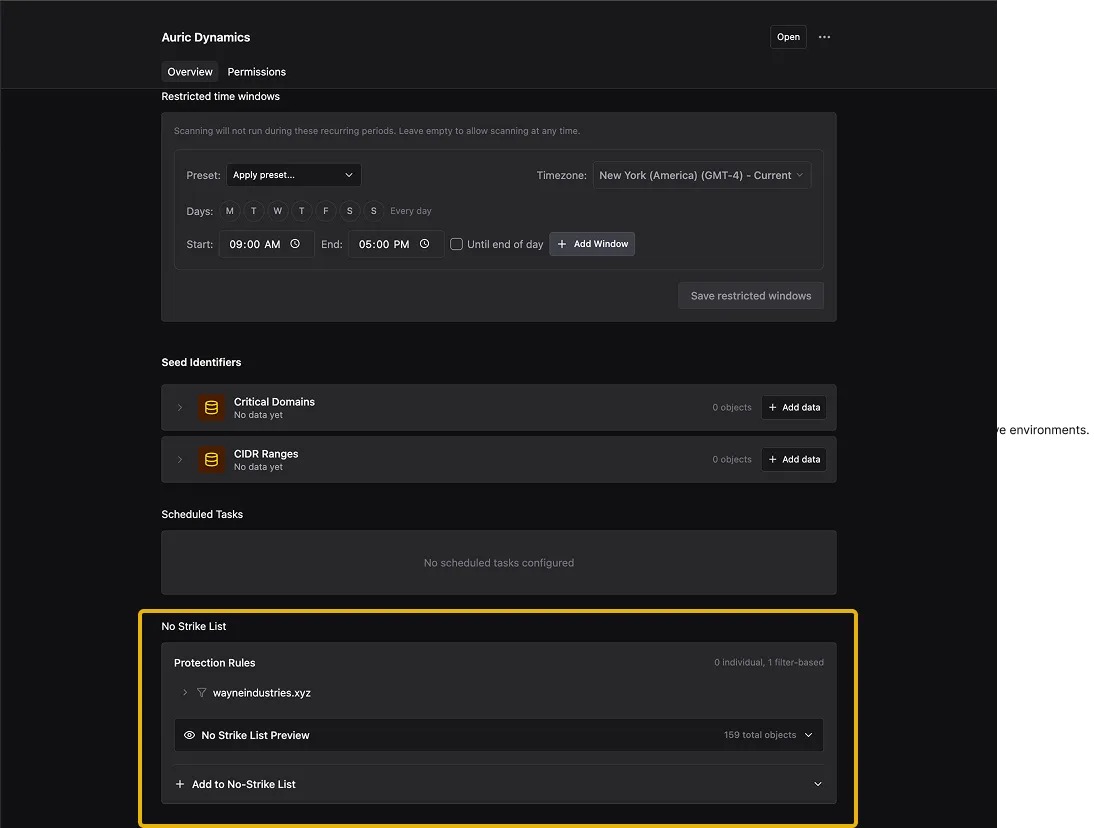Toggle Thursday day circle after Wednesday
This screenshot has width=1094, height=828.
pyautogui.click(x=301, y=211)
